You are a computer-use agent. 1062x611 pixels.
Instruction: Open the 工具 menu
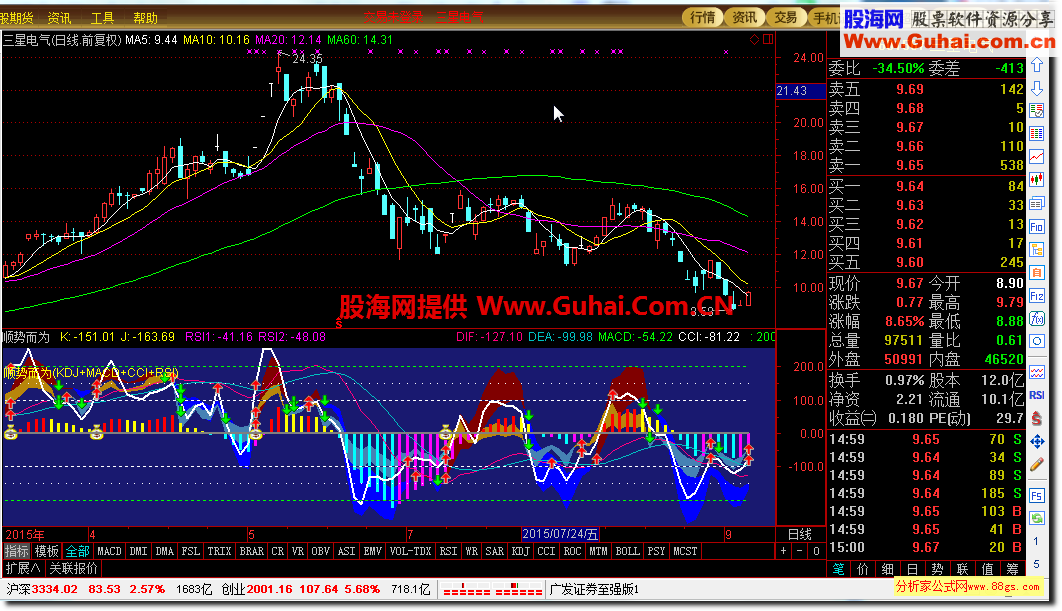(x=103, y=18)
